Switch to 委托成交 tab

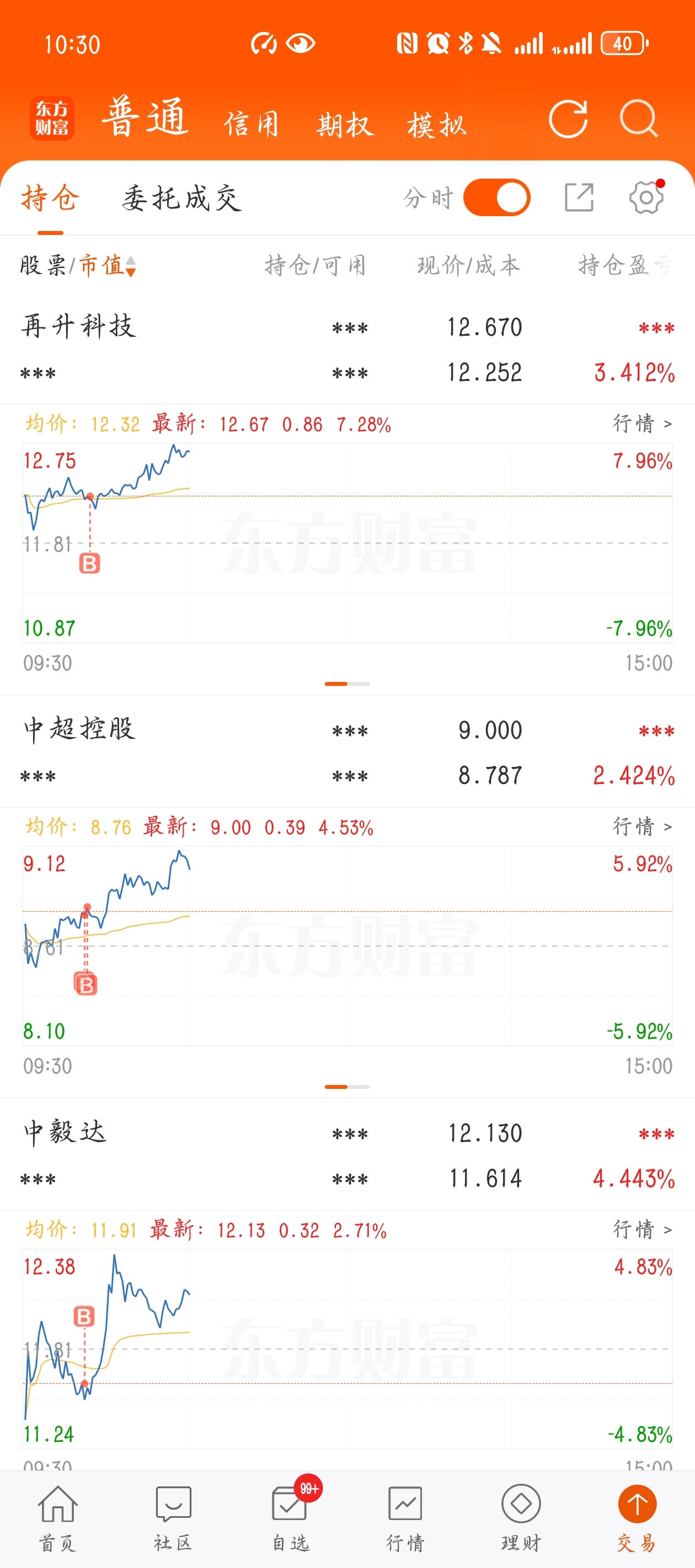coord(181,198)
